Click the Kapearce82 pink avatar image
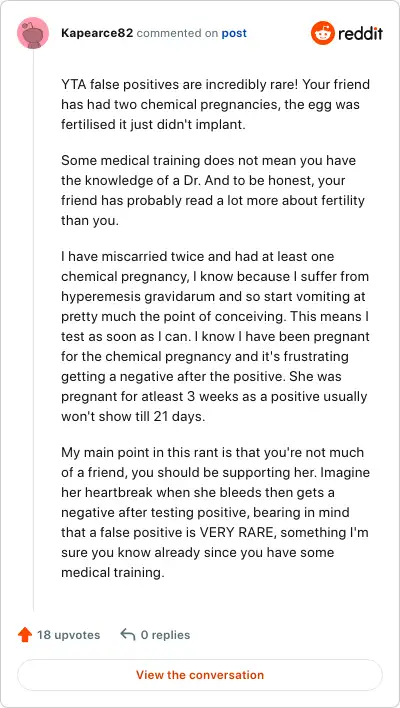400x708 pixels. click(33, 33)
